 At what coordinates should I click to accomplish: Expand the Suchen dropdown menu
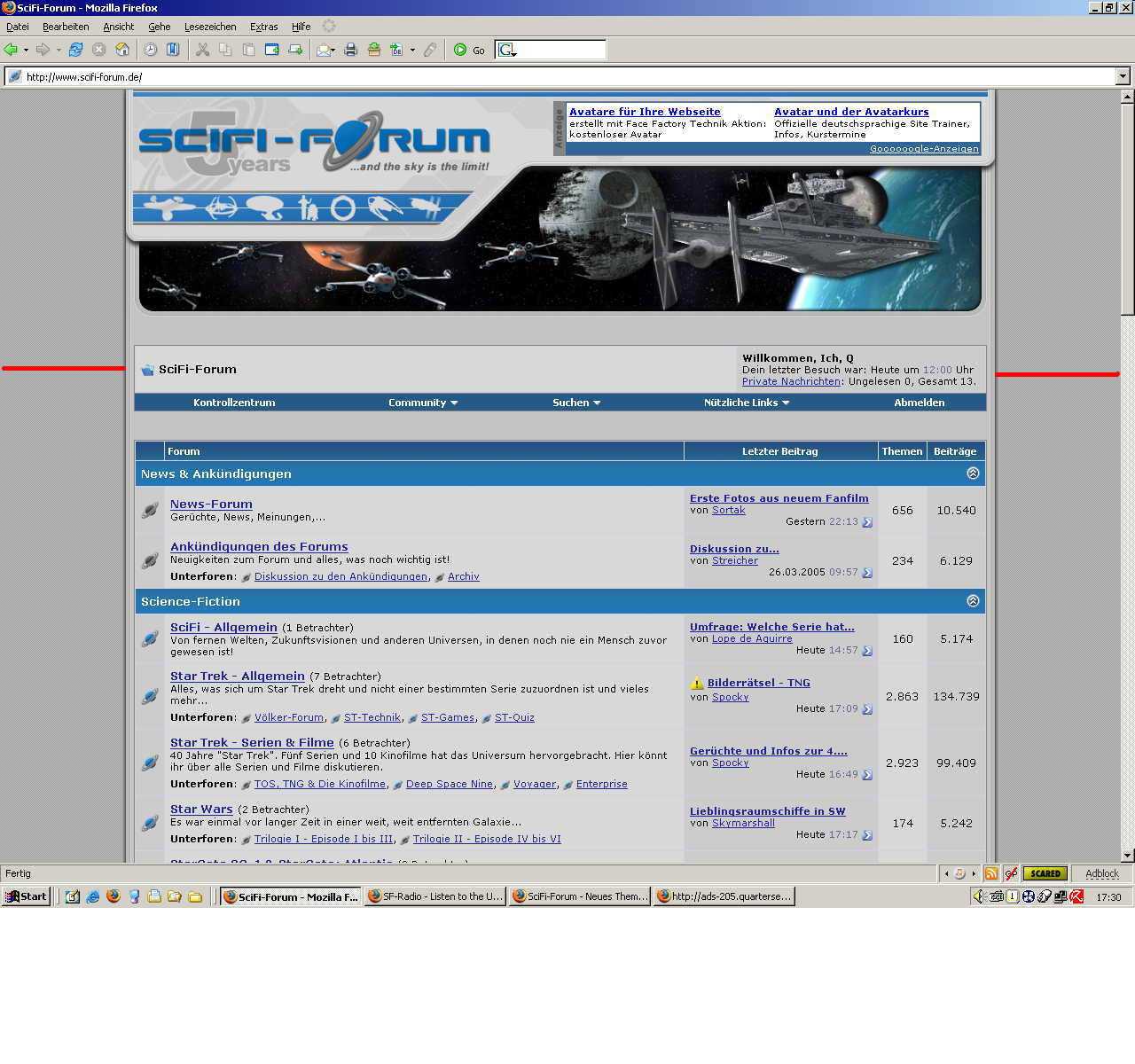tap(576, 403)
